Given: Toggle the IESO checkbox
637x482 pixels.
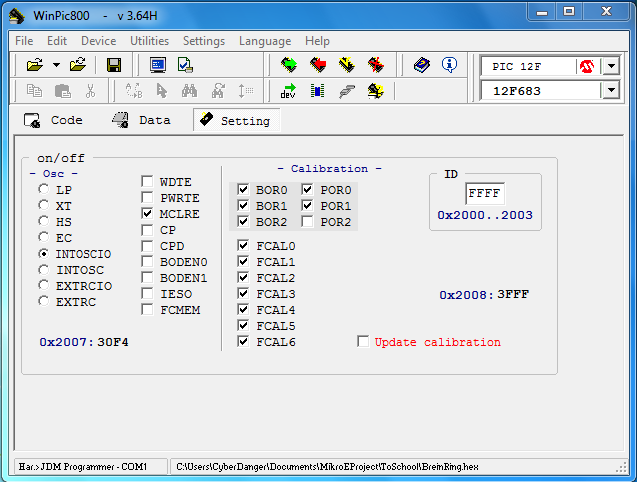Looking at the screenshot, I should pyautogui.click(x=147, y=293).
